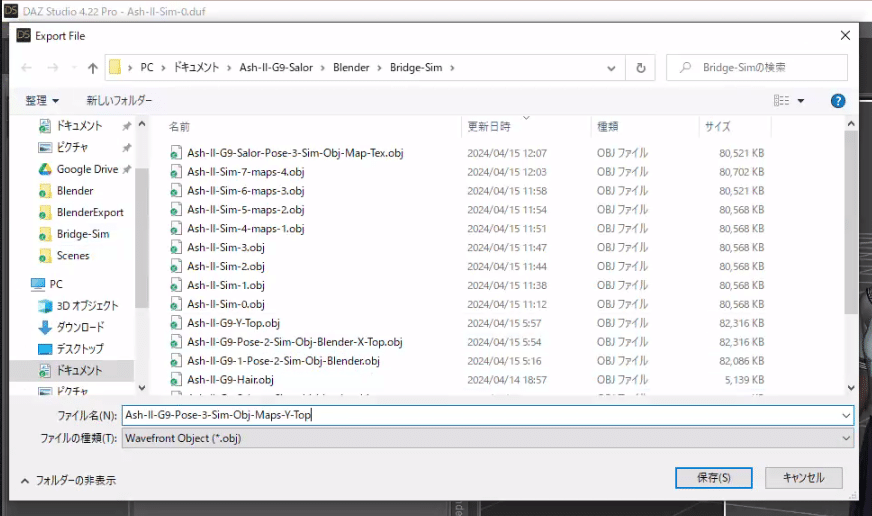Select file Ash-II-Sim-3.obj
The width and height of the screenshot is (872, 516).
[x=226, y=247]
